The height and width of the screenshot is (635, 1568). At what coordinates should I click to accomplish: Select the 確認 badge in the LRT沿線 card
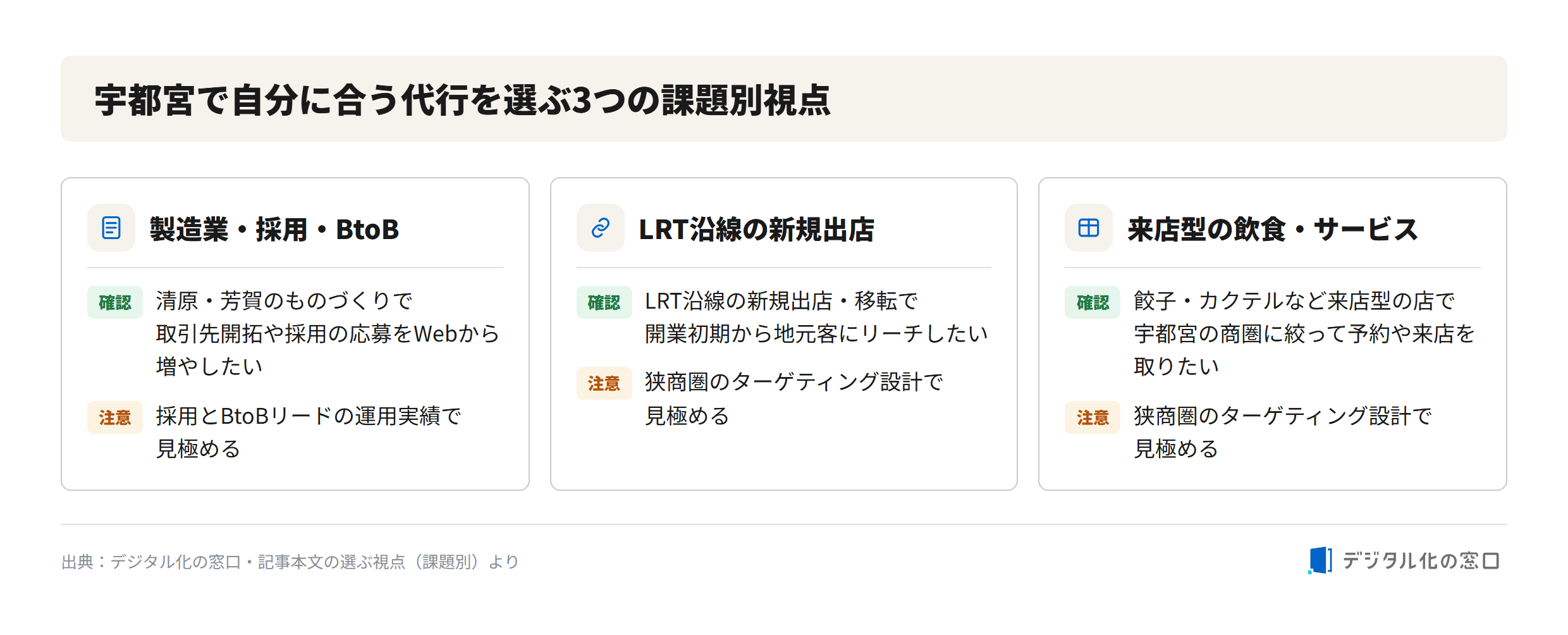point(604,302)
